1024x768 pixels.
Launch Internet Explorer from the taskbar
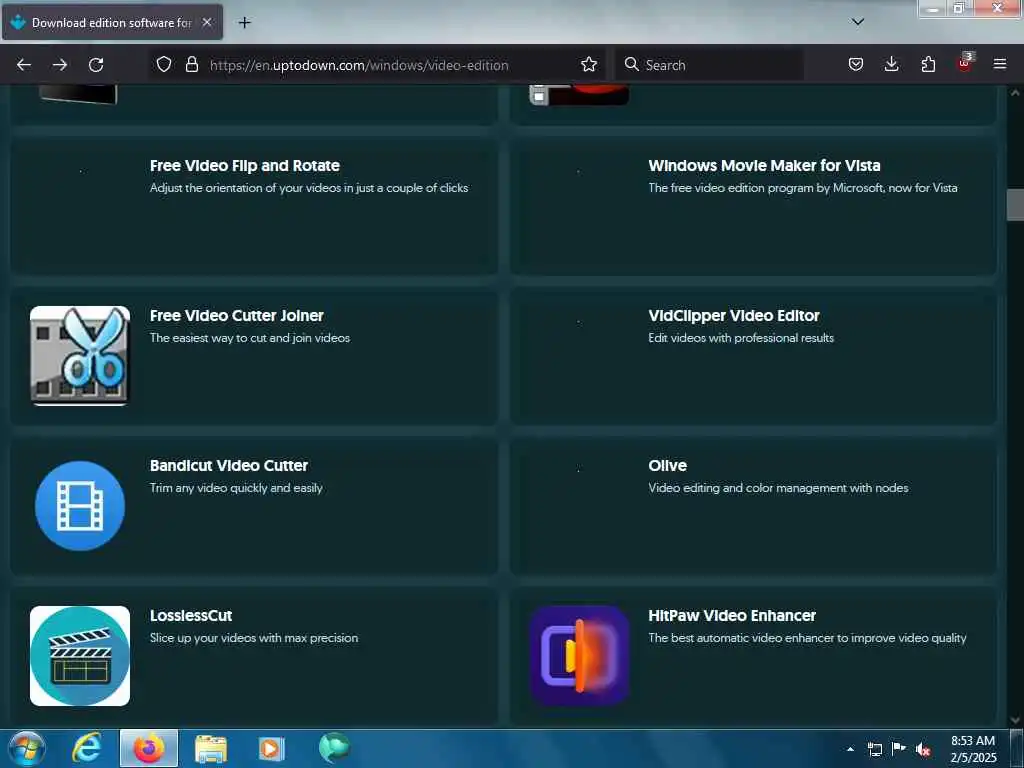click(x=86, y=748)
